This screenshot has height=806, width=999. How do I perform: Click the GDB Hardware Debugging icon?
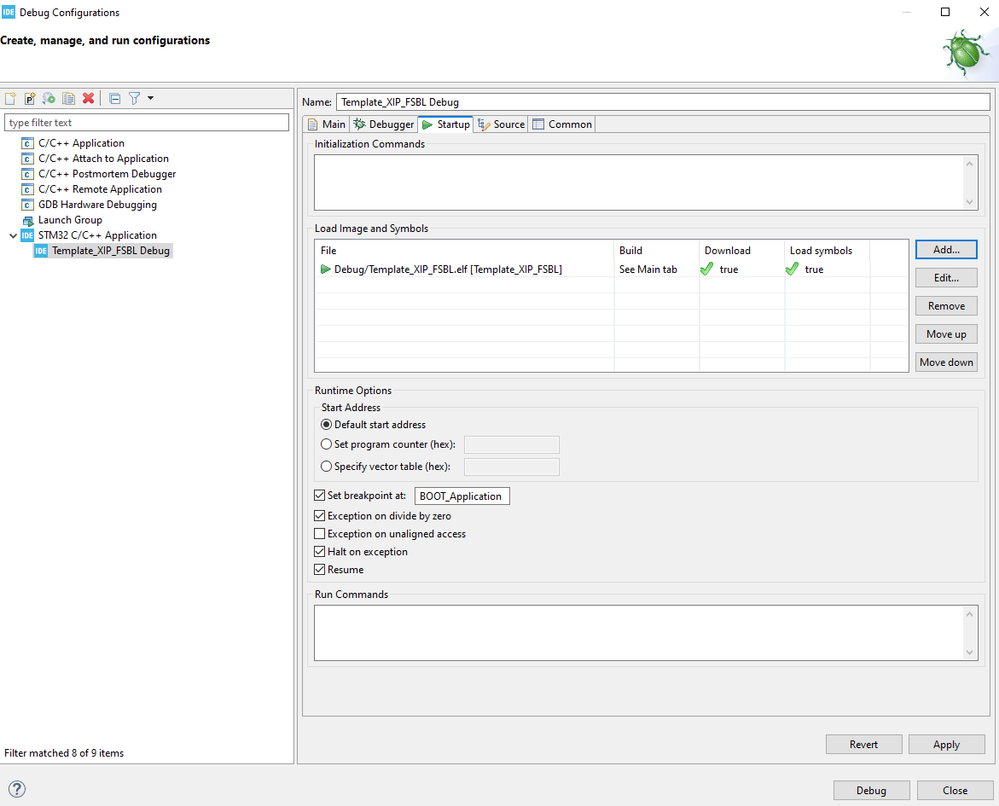(27, 205)
